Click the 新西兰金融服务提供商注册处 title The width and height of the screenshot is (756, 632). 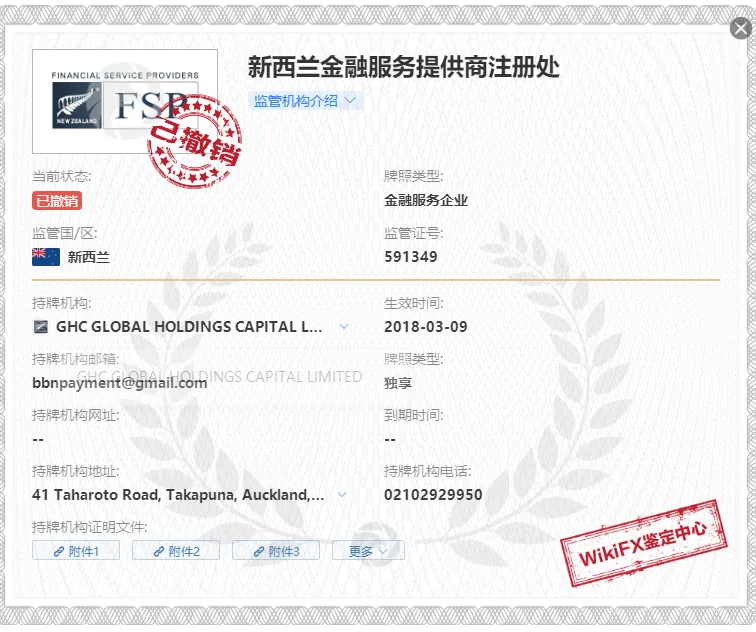(404, 67)
